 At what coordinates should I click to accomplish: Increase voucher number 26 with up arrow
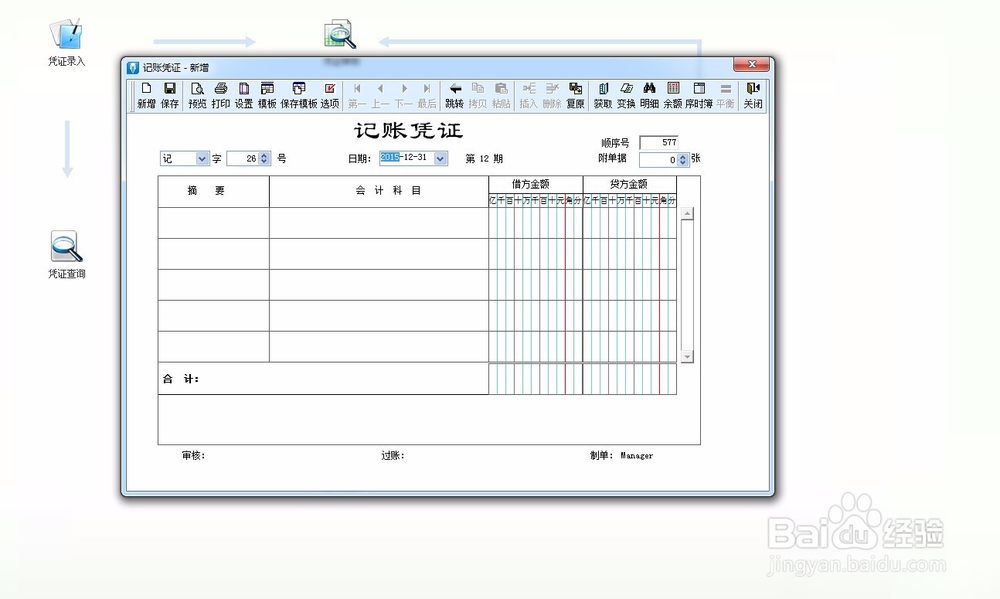[x=264, y=155]
